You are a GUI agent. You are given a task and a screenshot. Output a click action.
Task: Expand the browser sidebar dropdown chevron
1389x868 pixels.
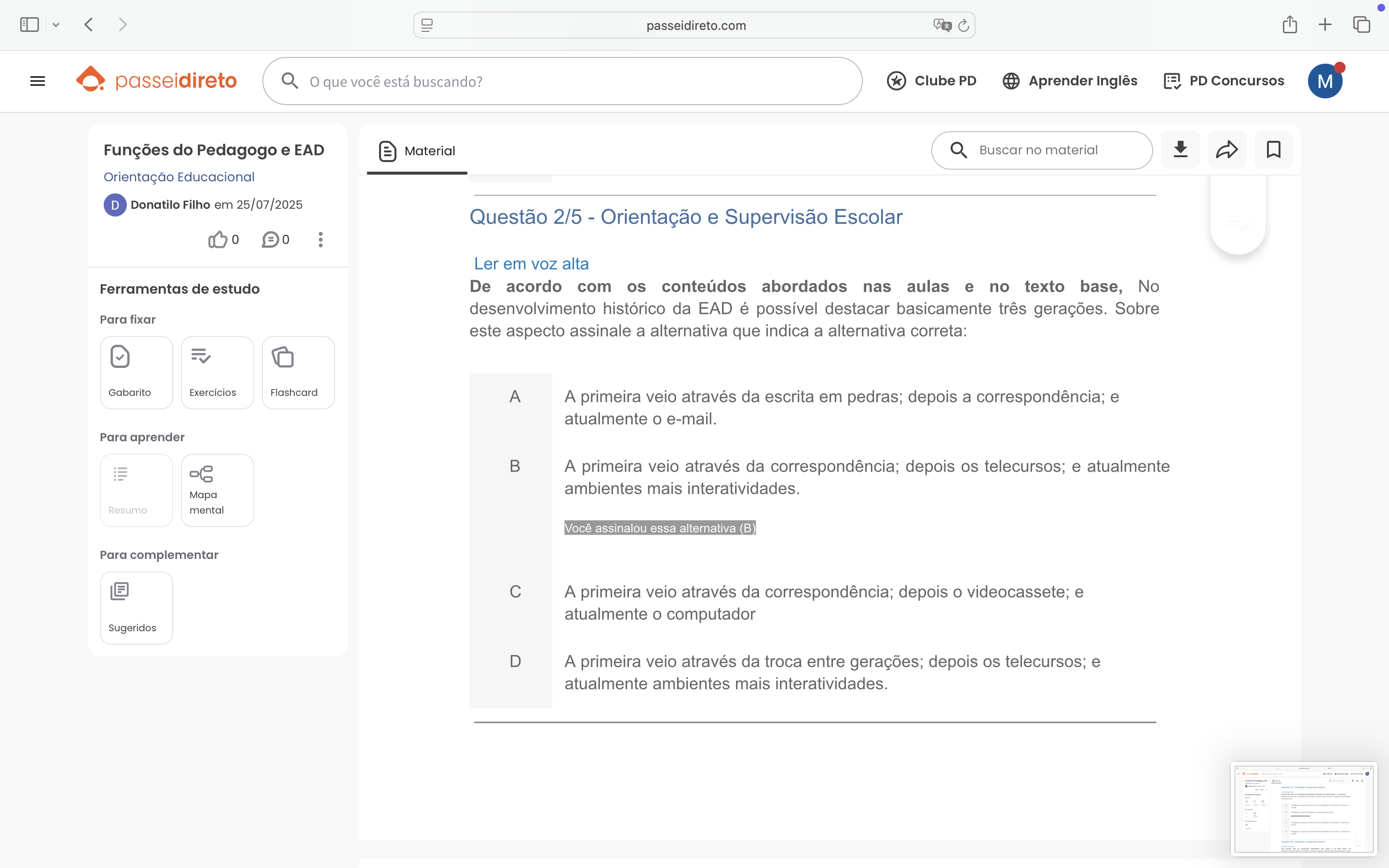(55, 25)
